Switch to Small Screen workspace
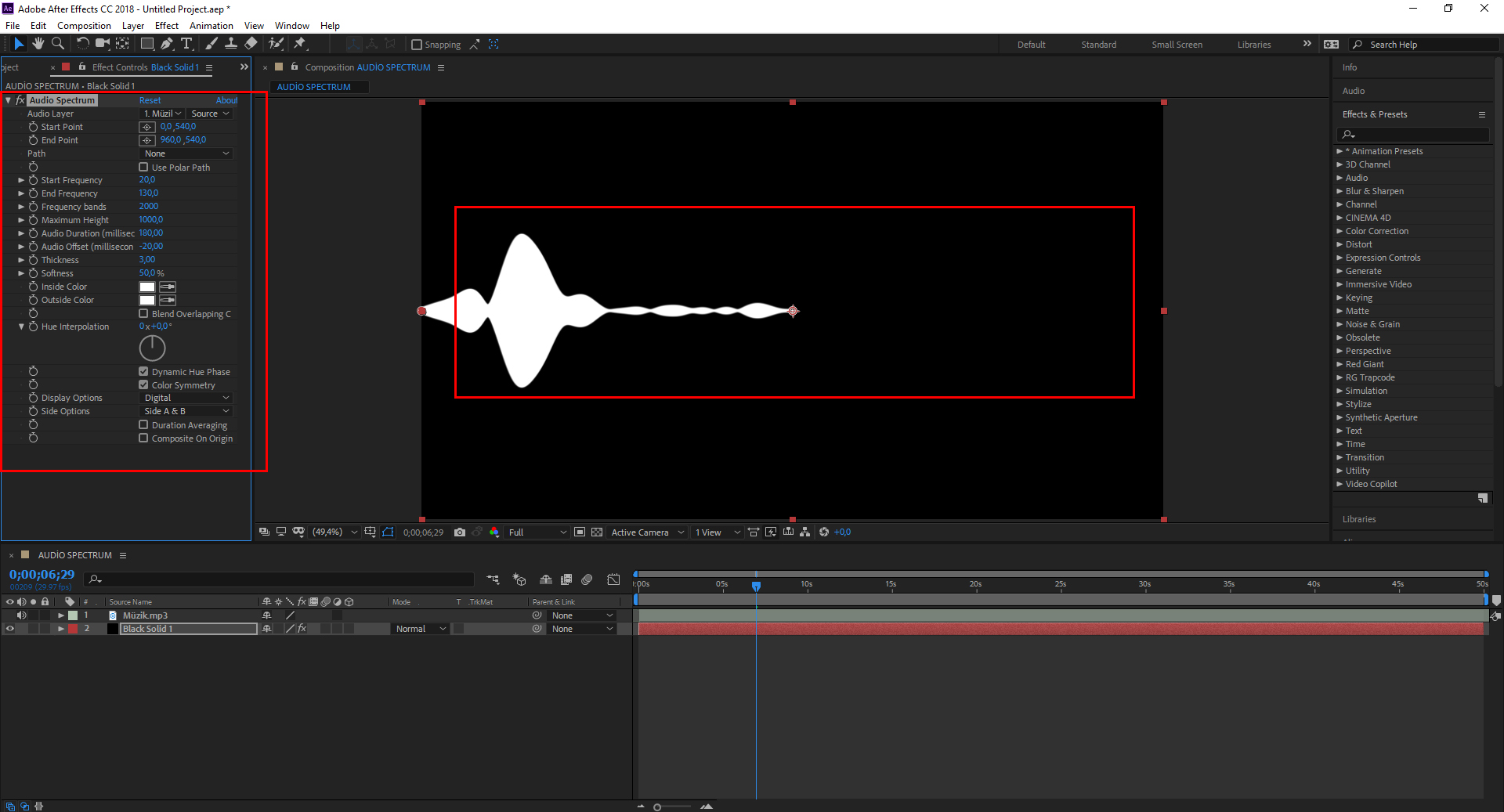 (1177, 45)
